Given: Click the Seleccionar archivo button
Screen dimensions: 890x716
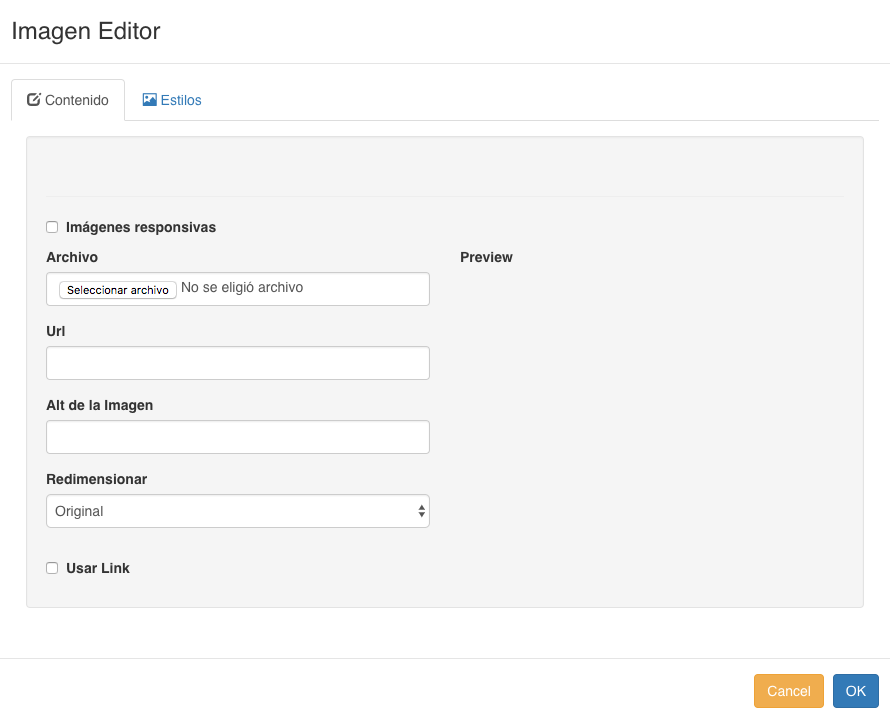Looking at the screenshot, I should point(117,290).
